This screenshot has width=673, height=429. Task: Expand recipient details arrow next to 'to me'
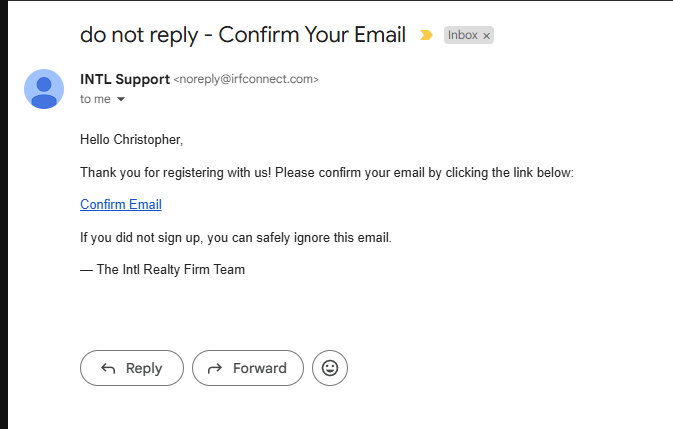point(121,100)
